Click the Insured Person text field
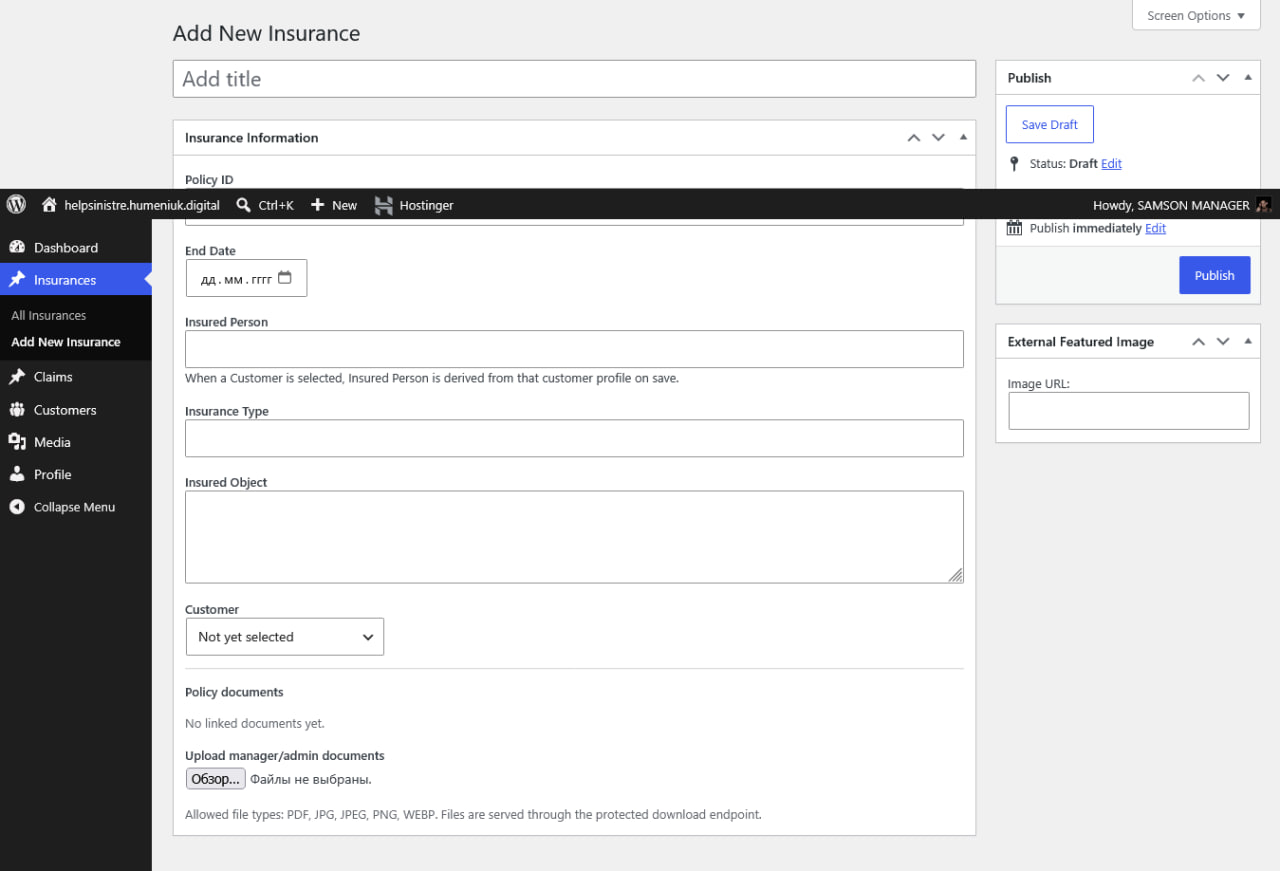This screenshot has height=871, width=1280. (x=574, y=349)
